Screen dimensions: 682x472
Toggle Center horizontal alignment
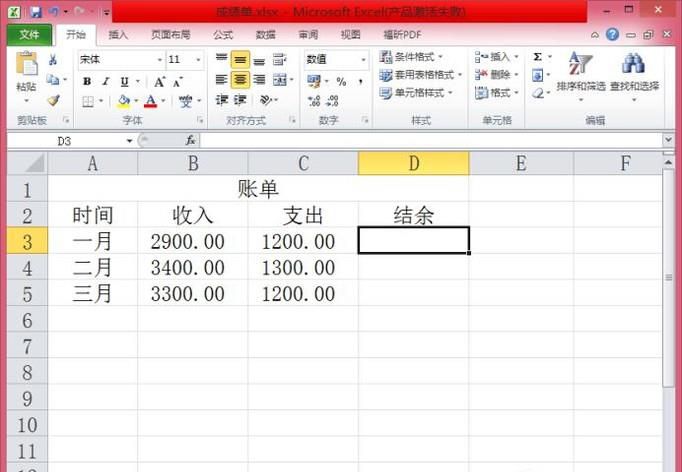tap(240, 80)
